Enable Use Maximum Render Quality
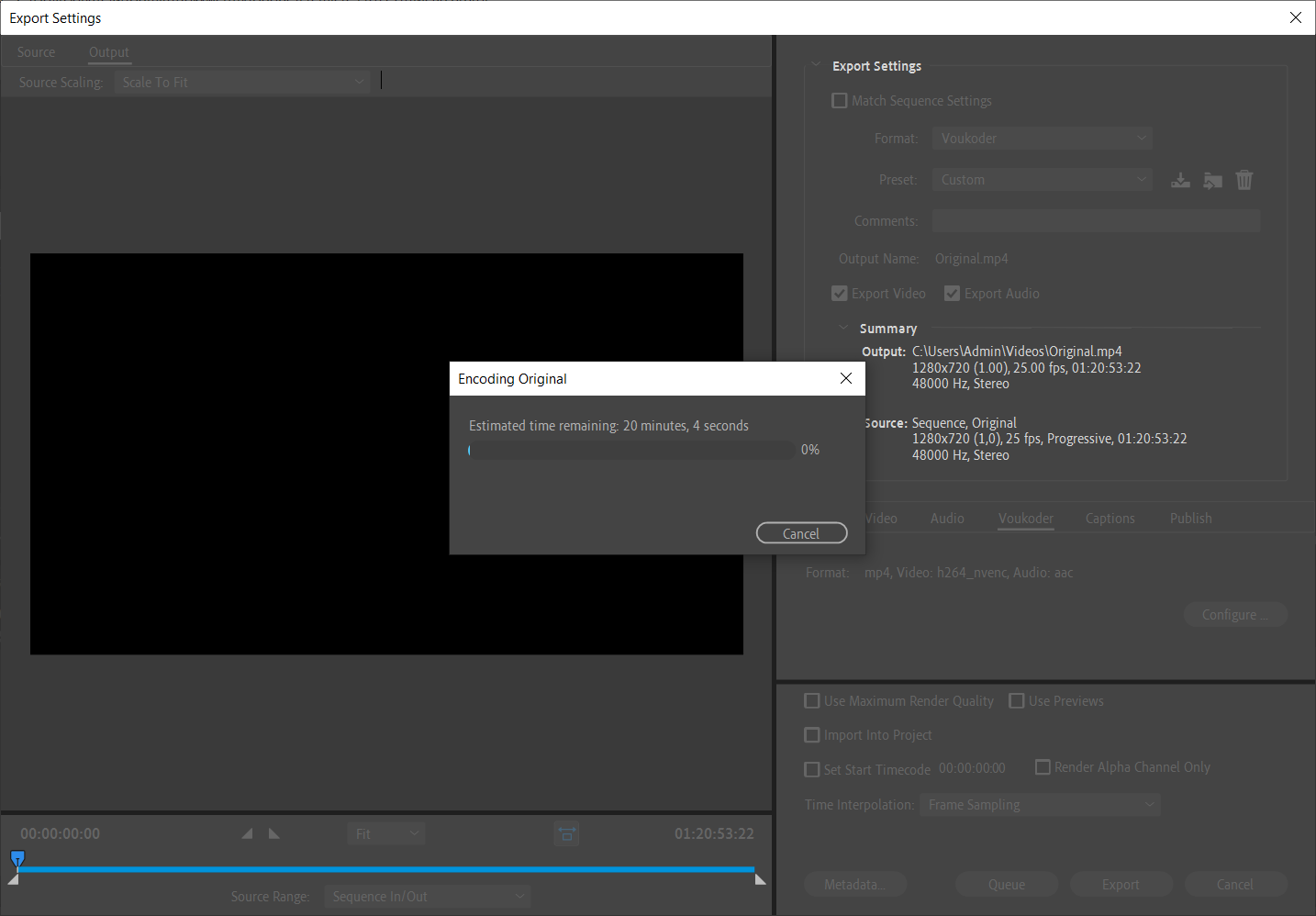The image size is (1316, 916). point(812,701)
